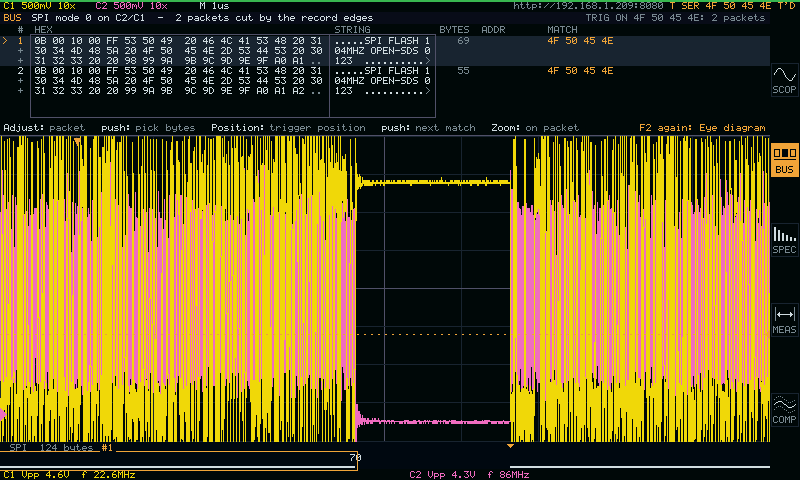Select the highlighted BUS mode icon
800x480 pixels.
click(x=784, y=160)
